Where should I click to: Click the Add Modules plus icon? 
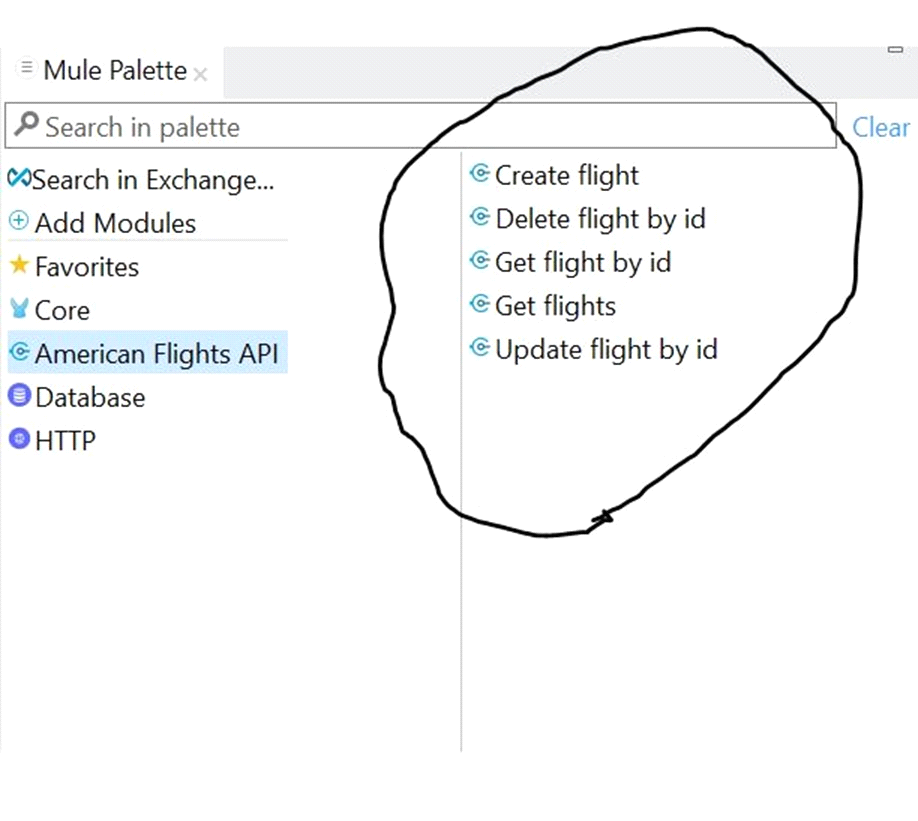[x=19, y=221]
